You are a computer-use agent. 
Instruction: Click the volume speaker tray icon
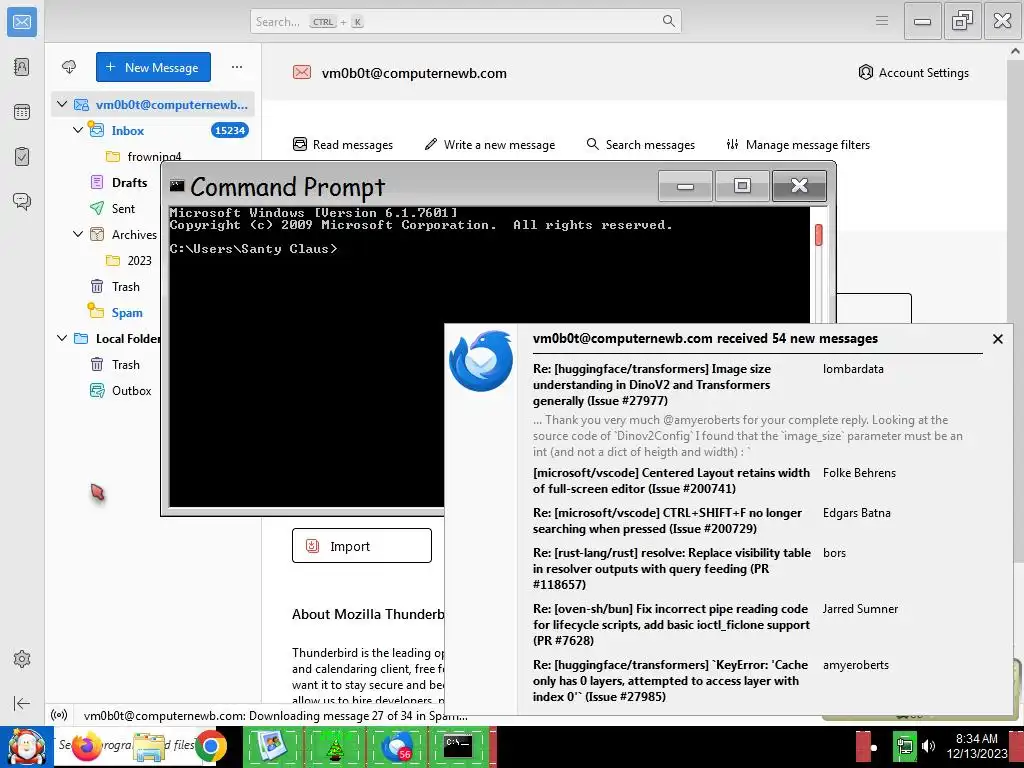928,746
